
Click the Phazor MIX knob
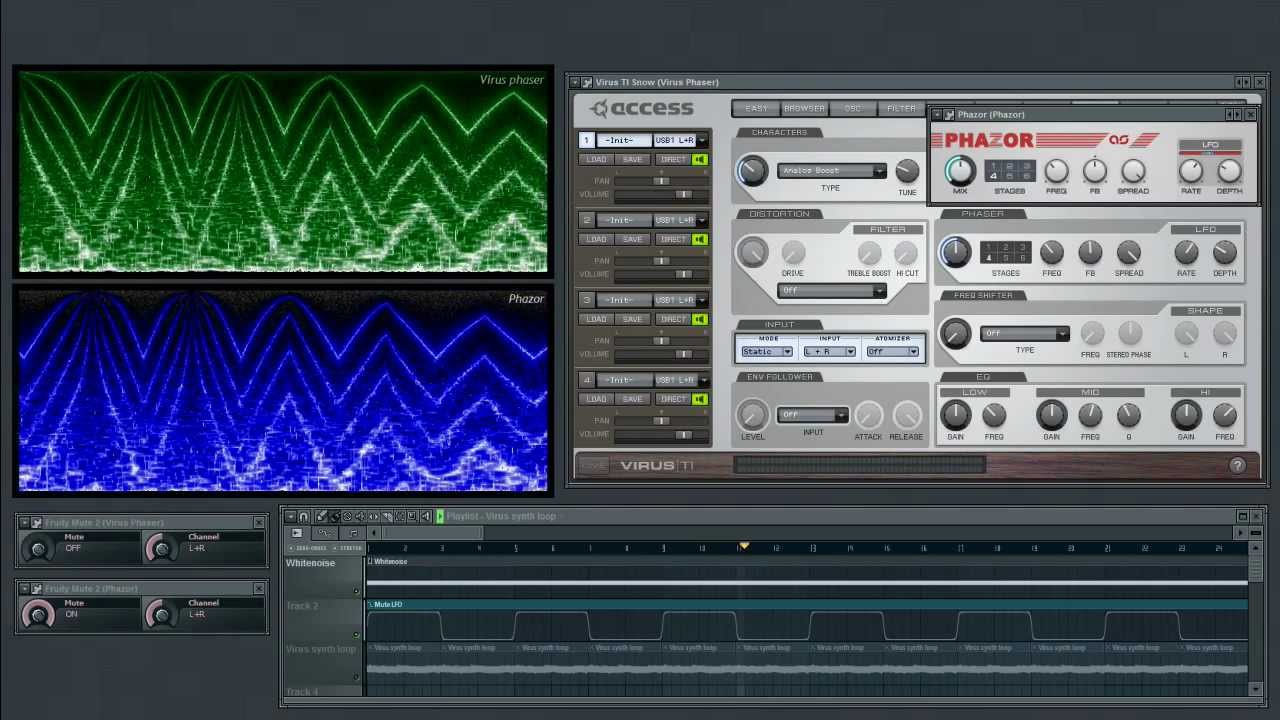[959, 169]
